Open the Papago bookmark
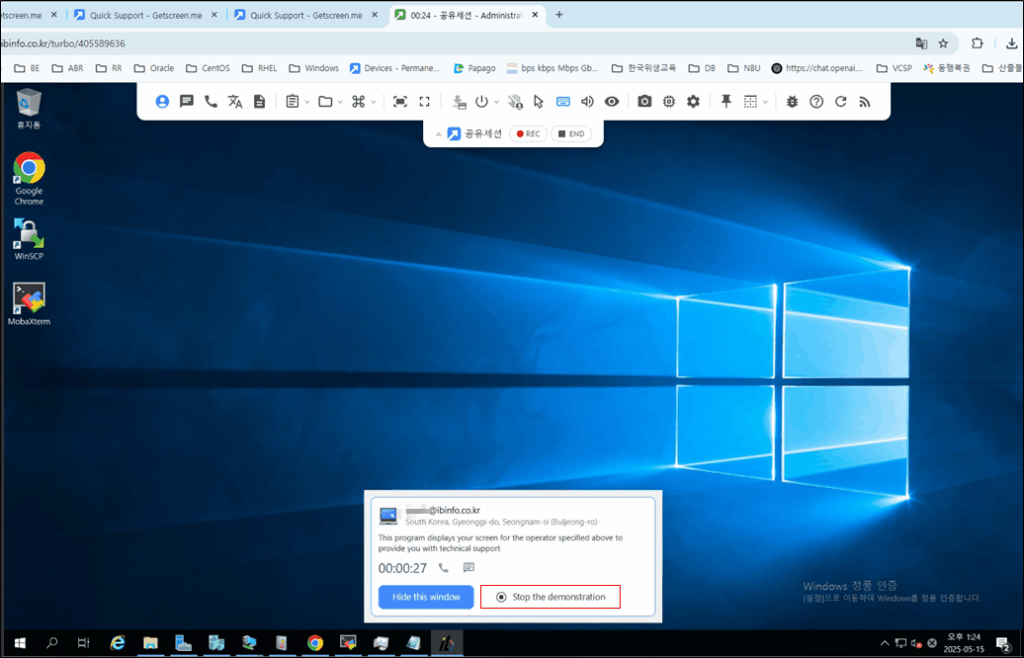This screenshot has height=658, width=1024. pos(474,68)
